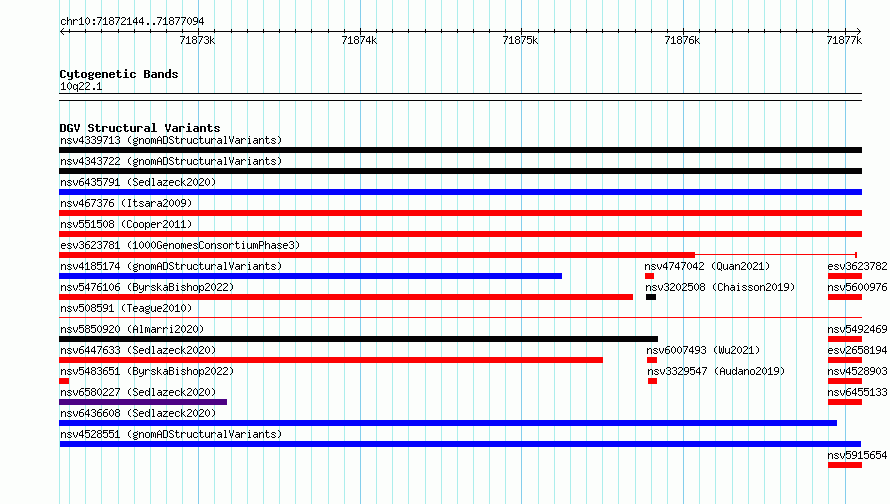Open nsv6447633 (Sedlazeck2020) label
This screenshot has width=890, height=504.
[138, 350]
